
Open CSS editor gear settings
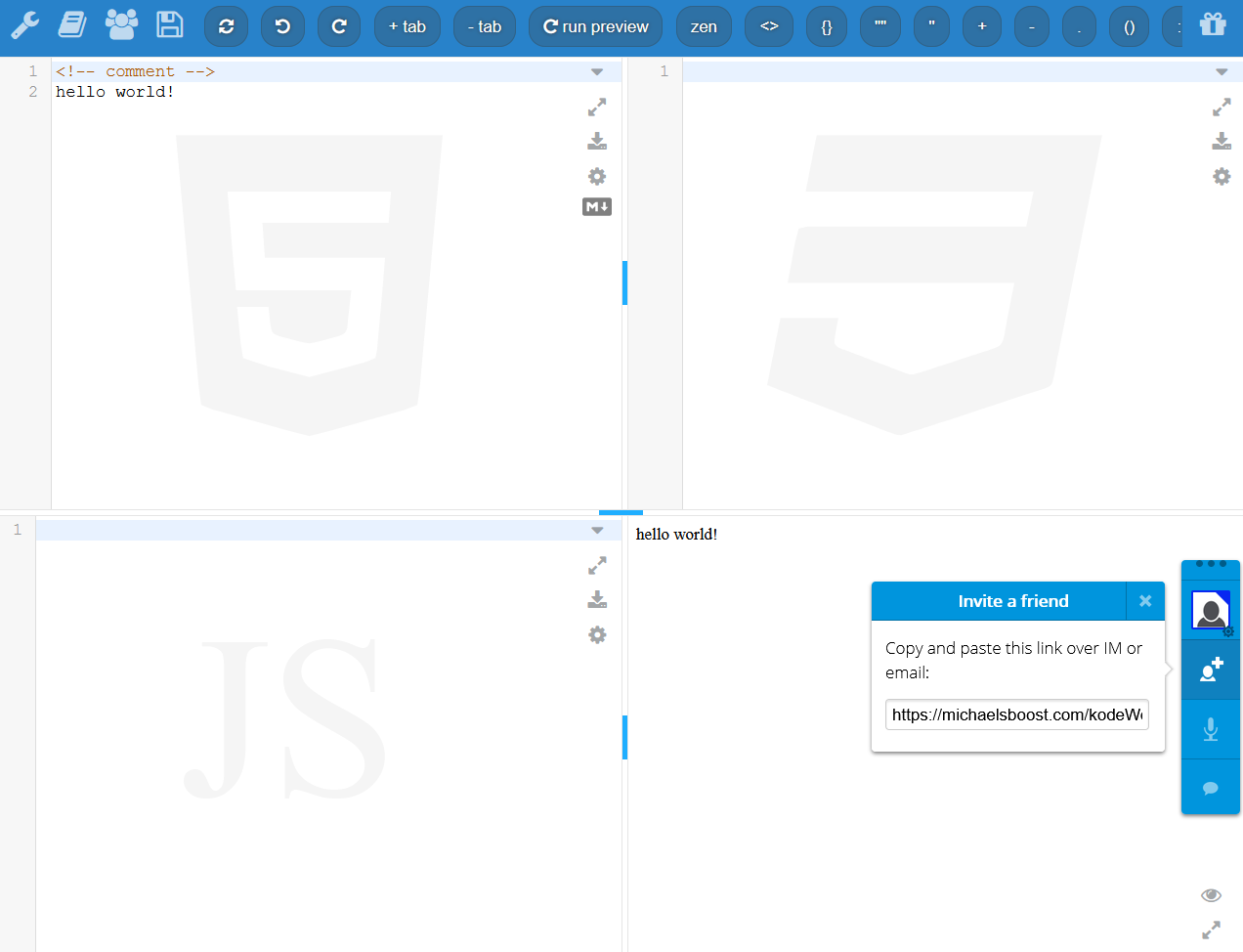click(1222, 176)
